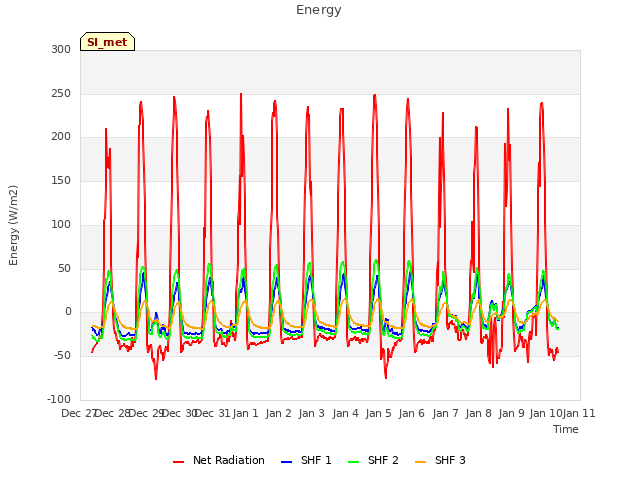Click the 0 y-axis tick label
The width and height of the screenshot is (640, 480).
[x=68, y=312]
